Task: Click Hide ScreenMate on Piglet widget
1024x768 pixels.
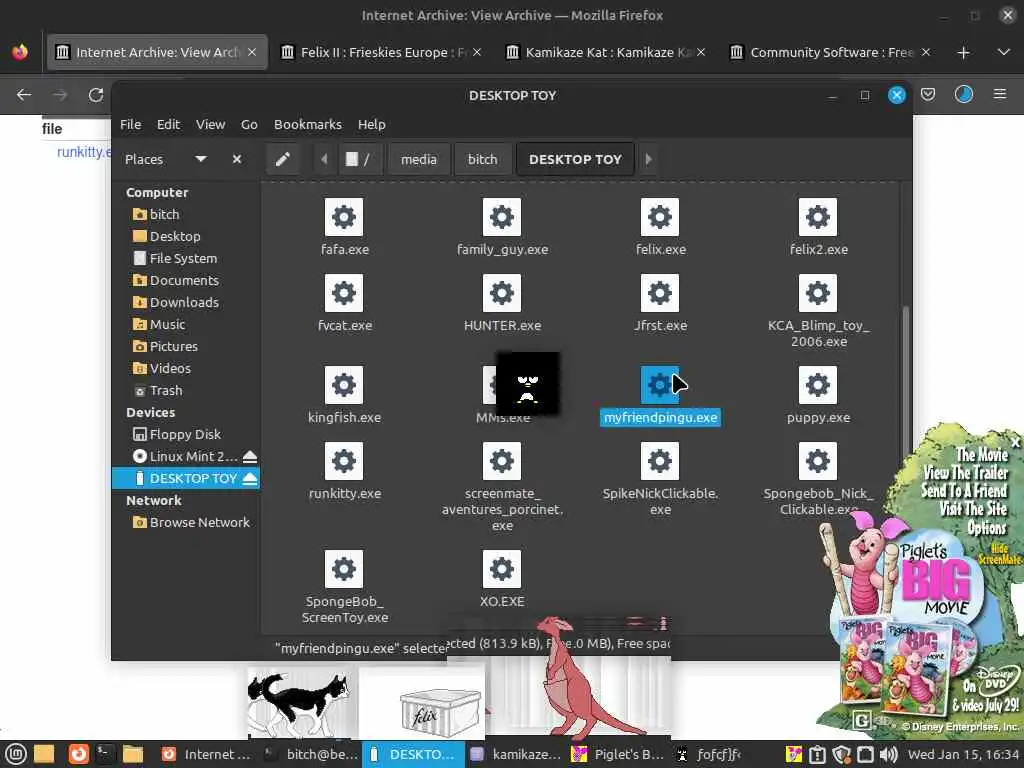Action: pyautogui.click(x=999, y=554)
